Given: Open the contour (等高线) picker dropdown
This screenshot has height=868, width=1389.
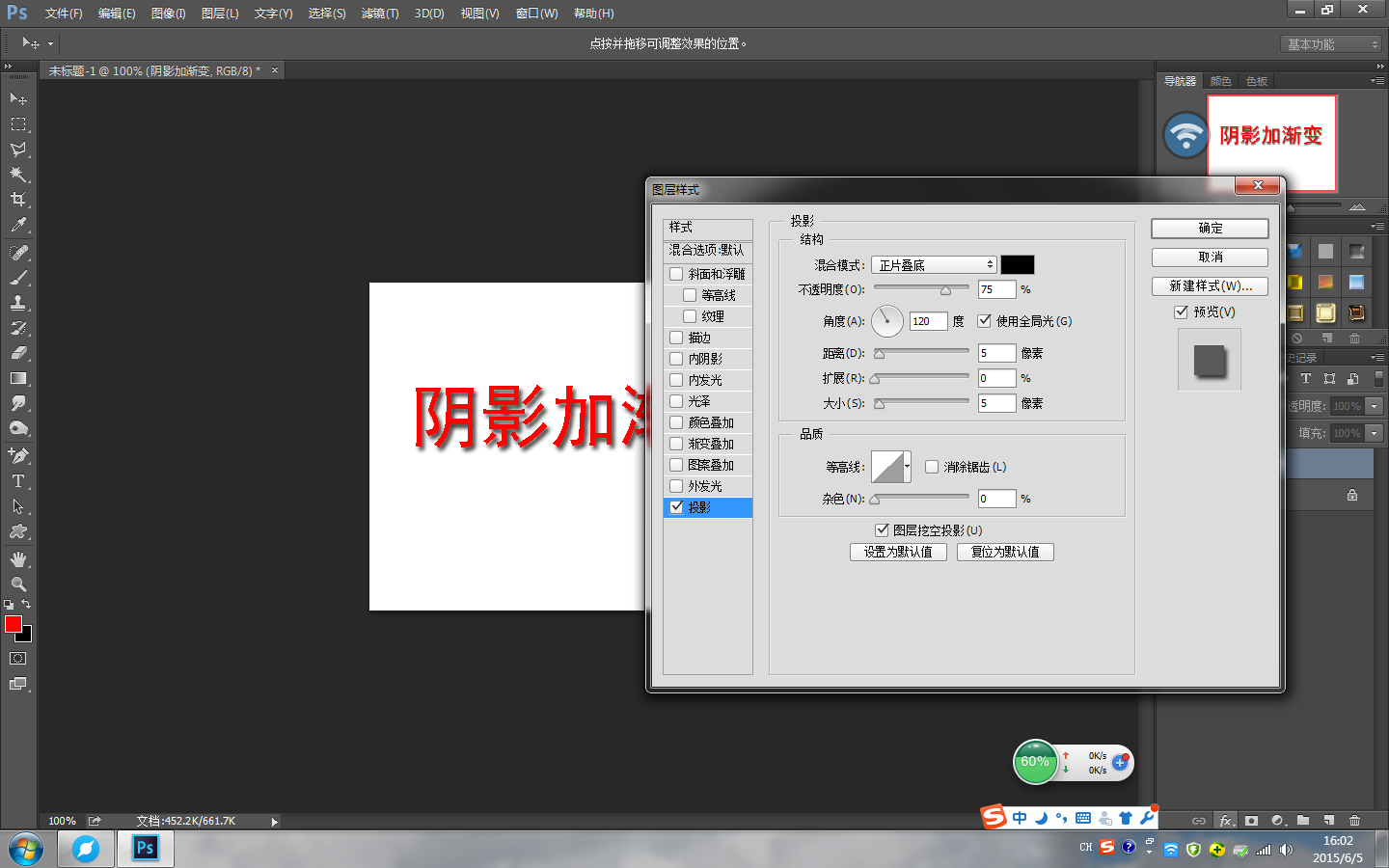Looking at the screenshot, I should pos(908,467).
